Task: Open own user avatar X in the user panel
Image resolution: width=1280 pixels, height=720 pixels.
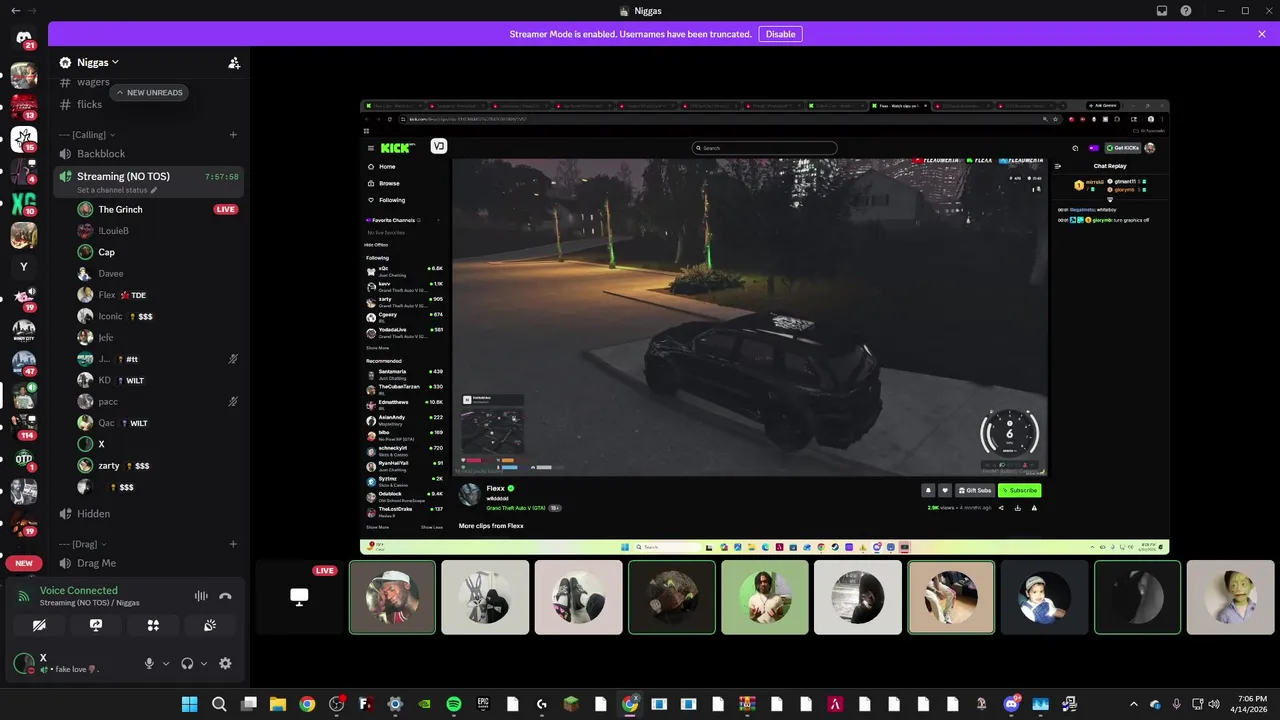Action: pos(22,662)
